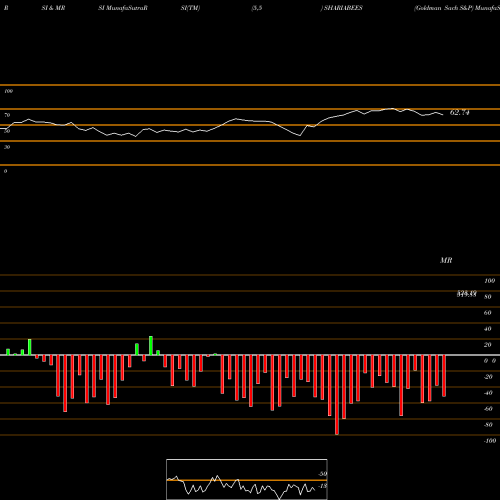The height and width of the screenshot is (500, 500).
Task: Click the RSI axis label 0
Action: click(5, 171)
